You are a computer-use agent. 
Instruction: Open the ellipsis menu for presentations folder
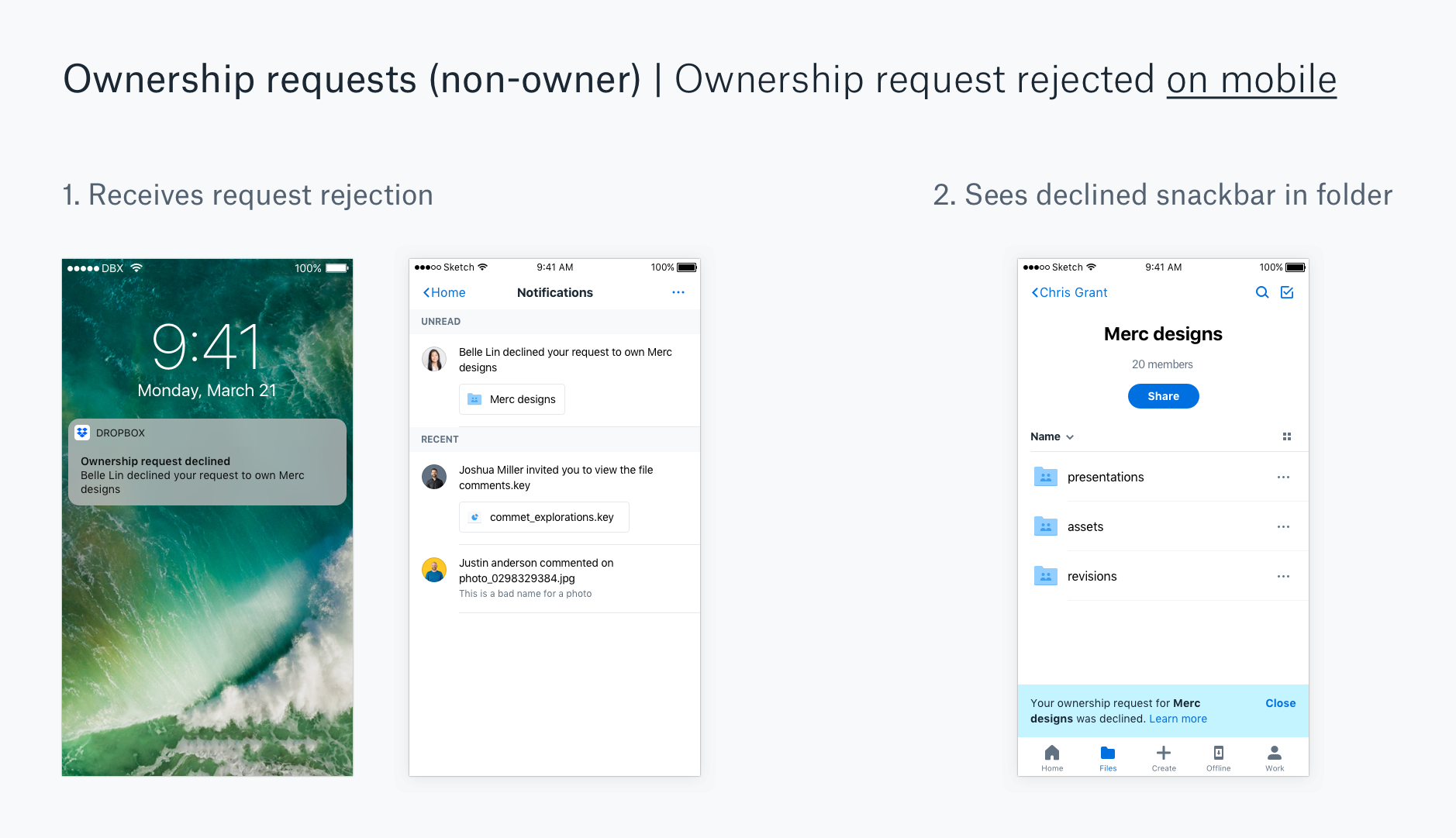[x=1283, y=477]
